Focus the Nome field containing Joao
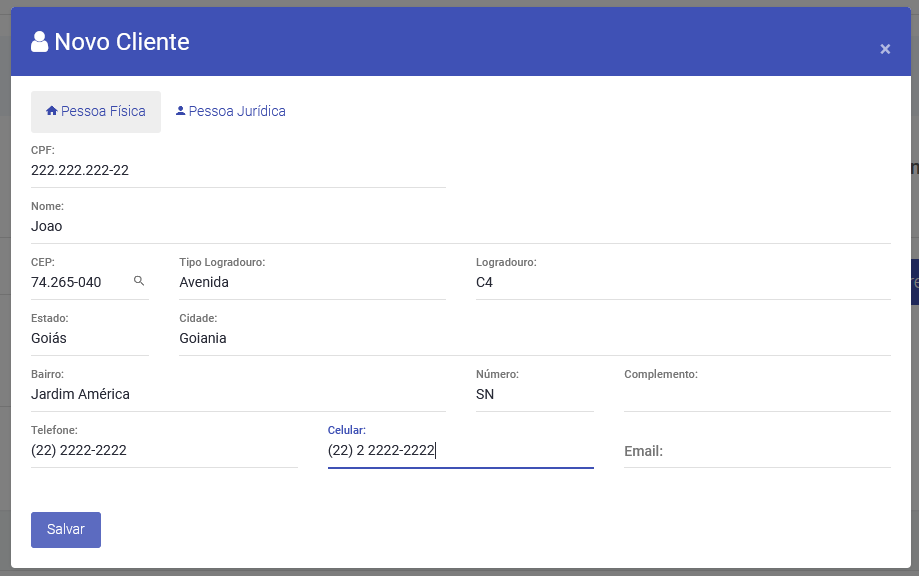This screenshot has width=922, height=578. pos(460,227)
